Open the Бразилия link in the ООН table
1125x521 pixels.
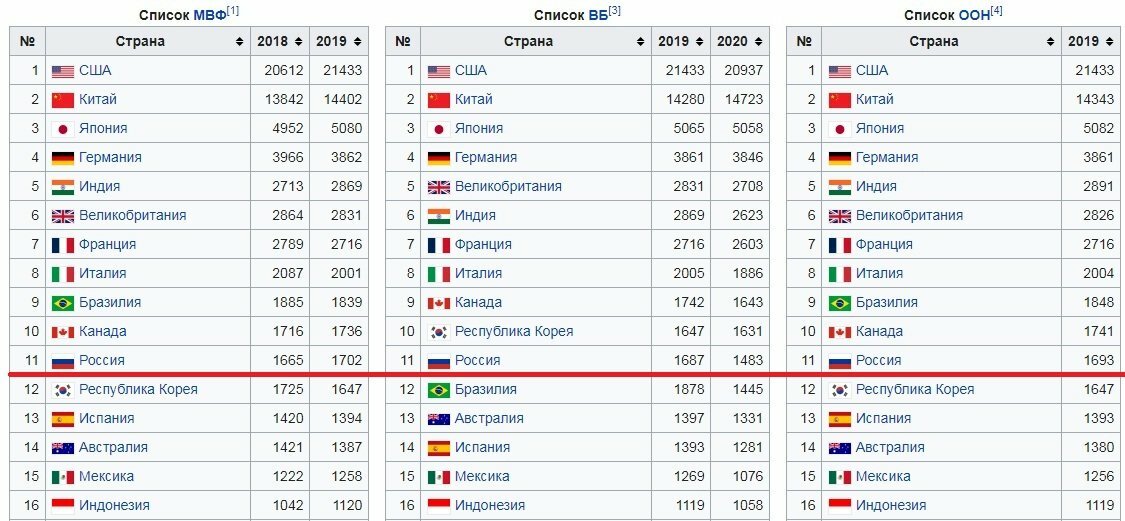point(887,302)
